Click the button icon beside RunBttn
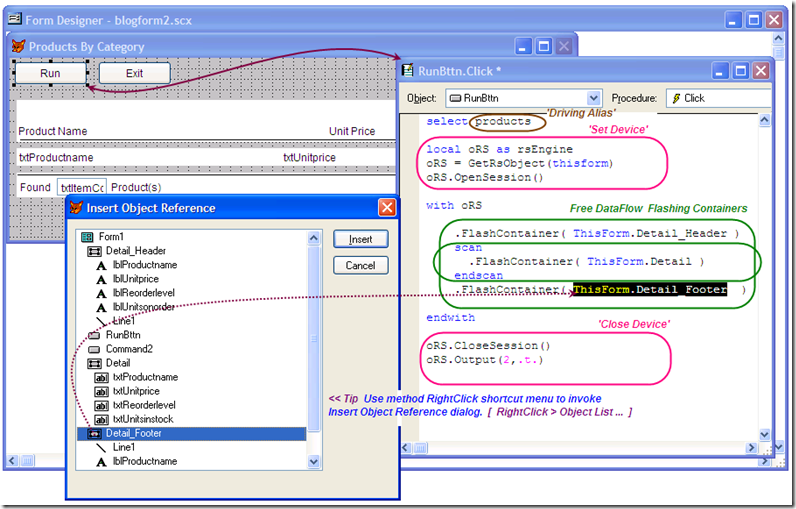This screenshot has width=796, height=509. click(94, 335)
